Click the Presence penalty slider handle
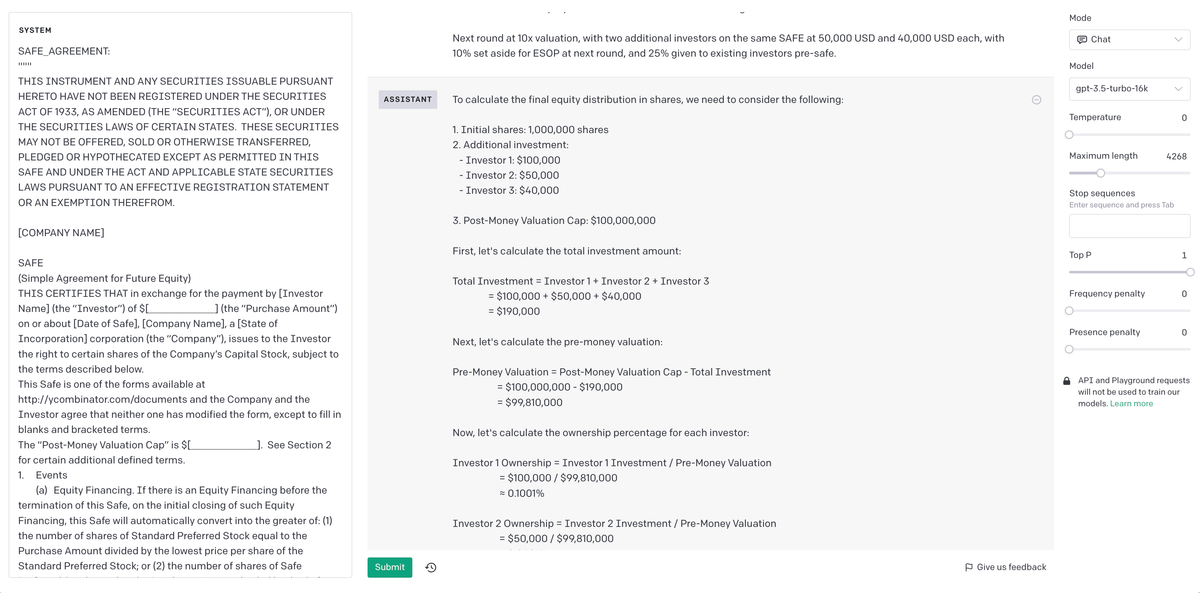 coord(1069,349)
